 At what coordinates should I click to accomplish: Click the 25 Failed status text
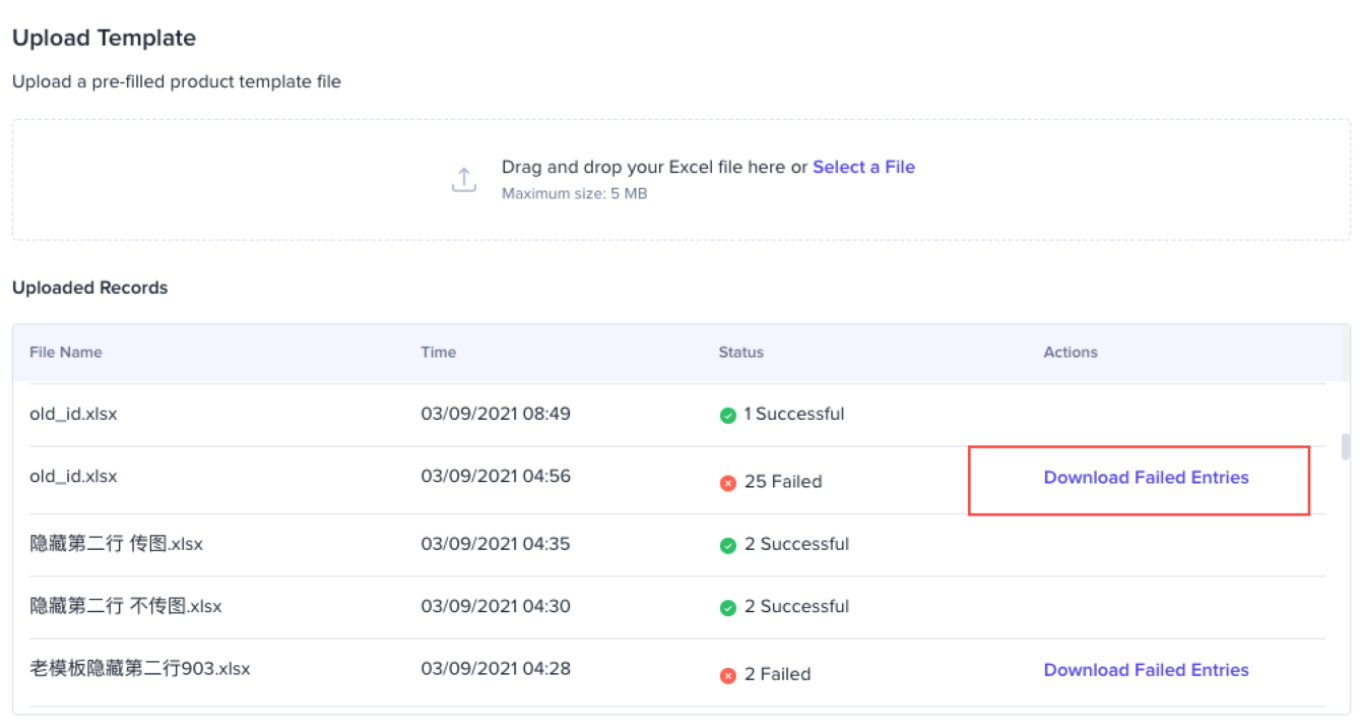783,482
